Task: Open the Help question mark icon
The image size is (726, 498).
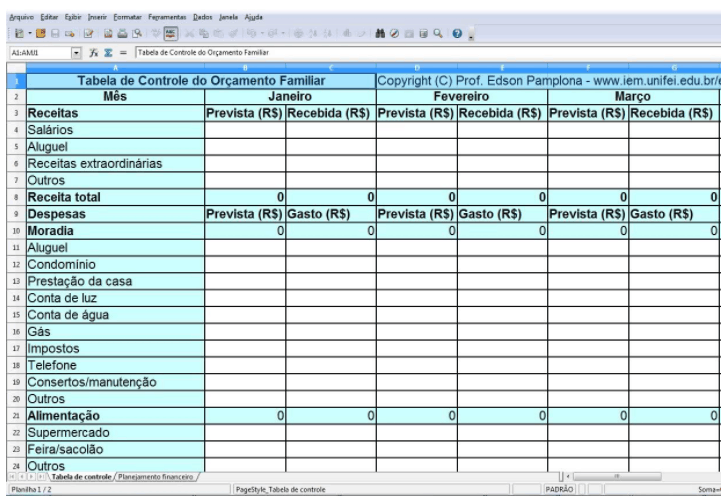Action: tap(455, 32)
